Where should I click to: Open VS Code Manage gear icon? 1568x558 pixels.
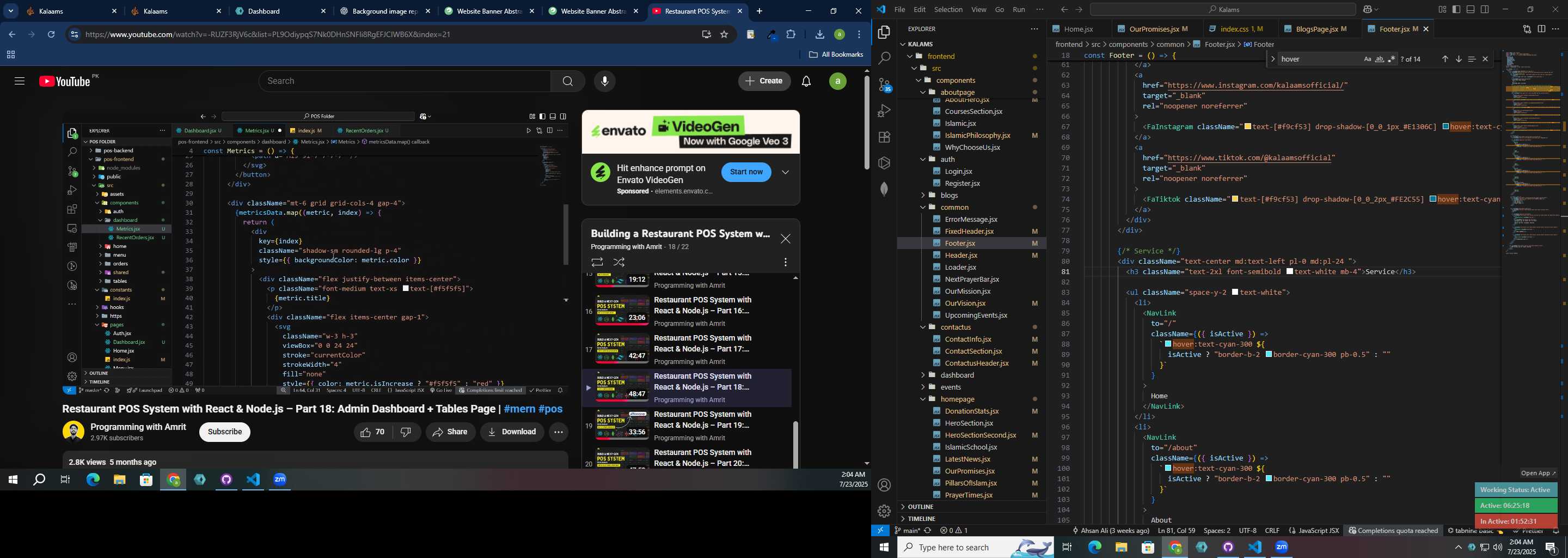pyautogui.click(x=884, y=512)
